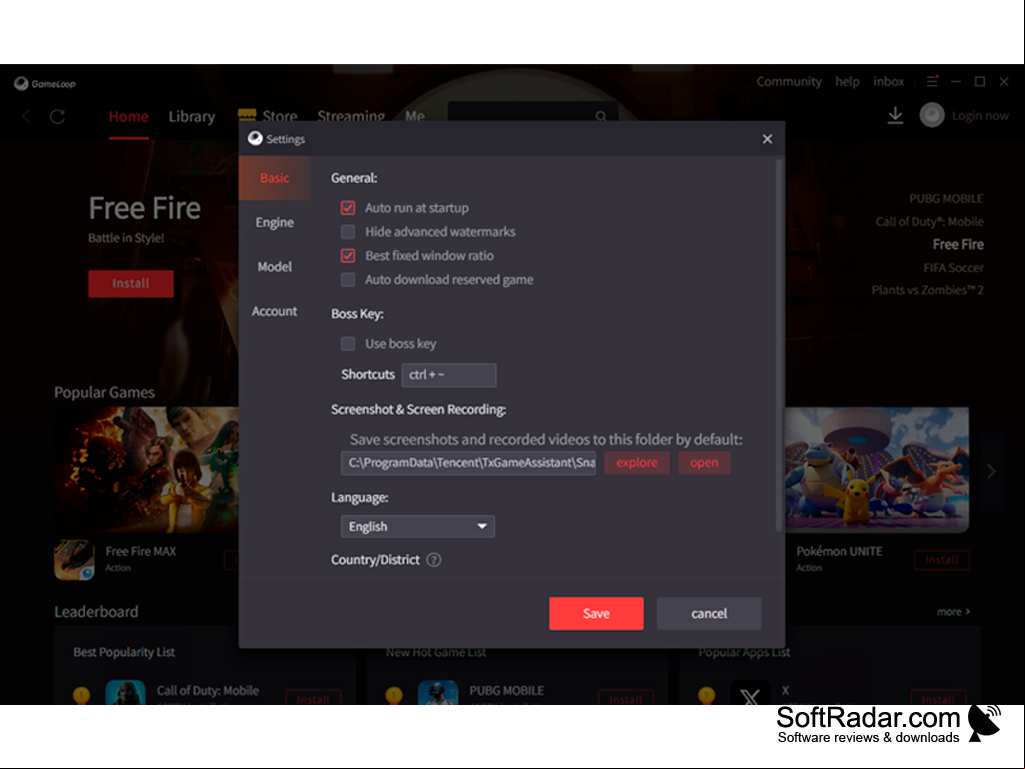Select Call of Duty®: Mobile in featured list

pyautogui.click(x=929, y=222)
